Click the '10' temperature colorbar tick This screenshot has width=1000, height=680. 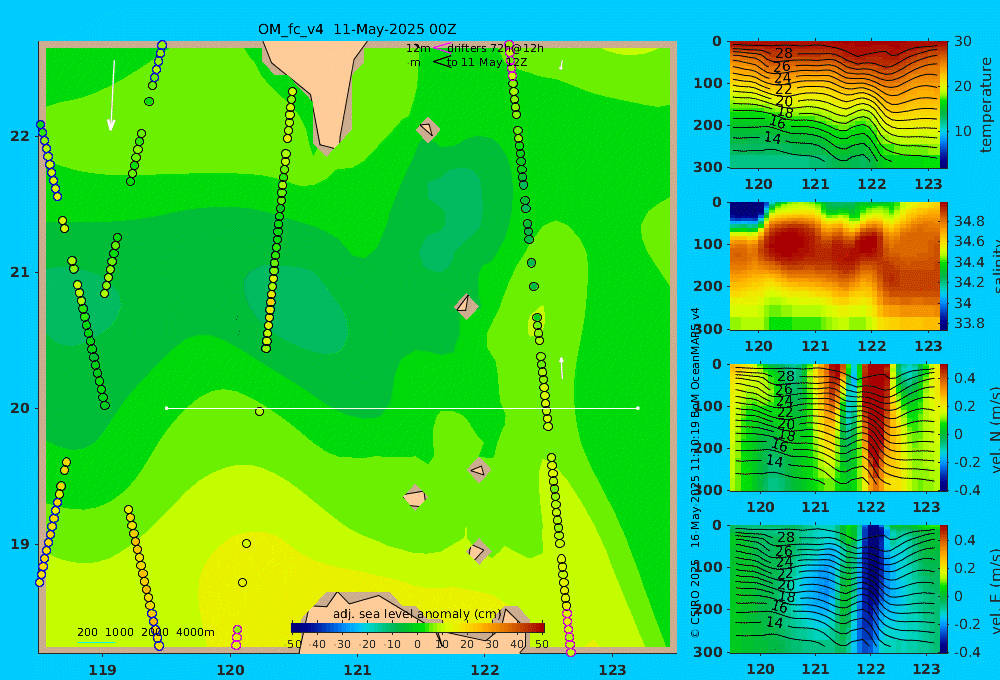pyautogui.click(x=962, y=131)
